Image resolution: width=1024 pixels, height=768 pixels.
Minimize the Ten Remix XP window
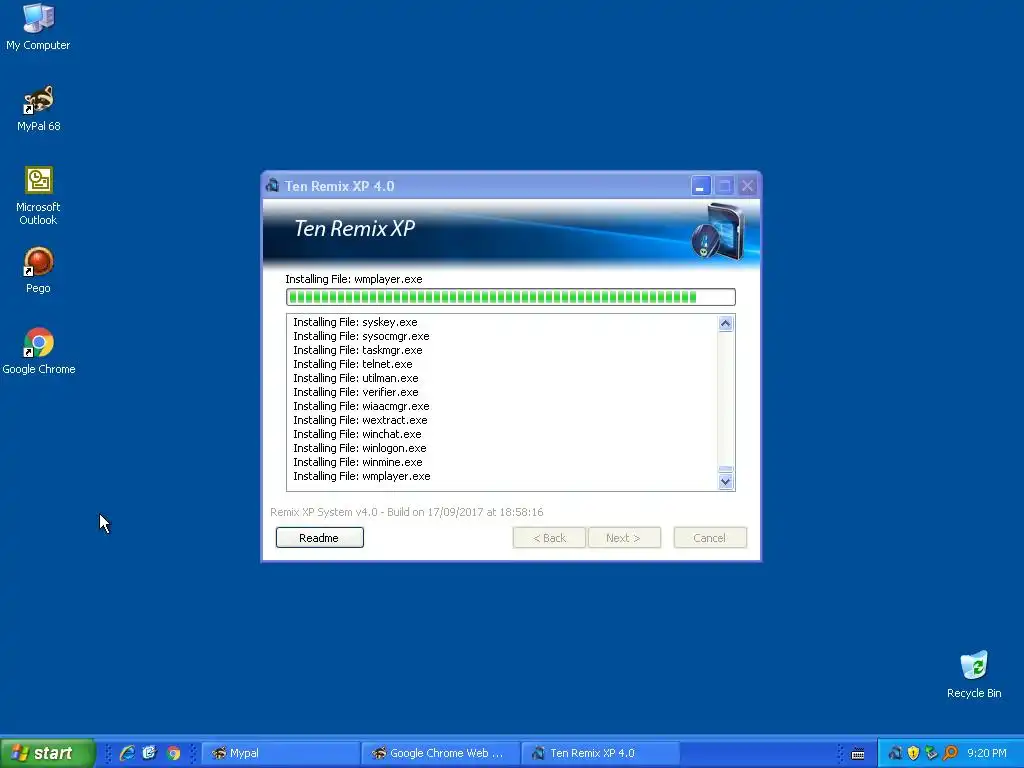point(701,186)
